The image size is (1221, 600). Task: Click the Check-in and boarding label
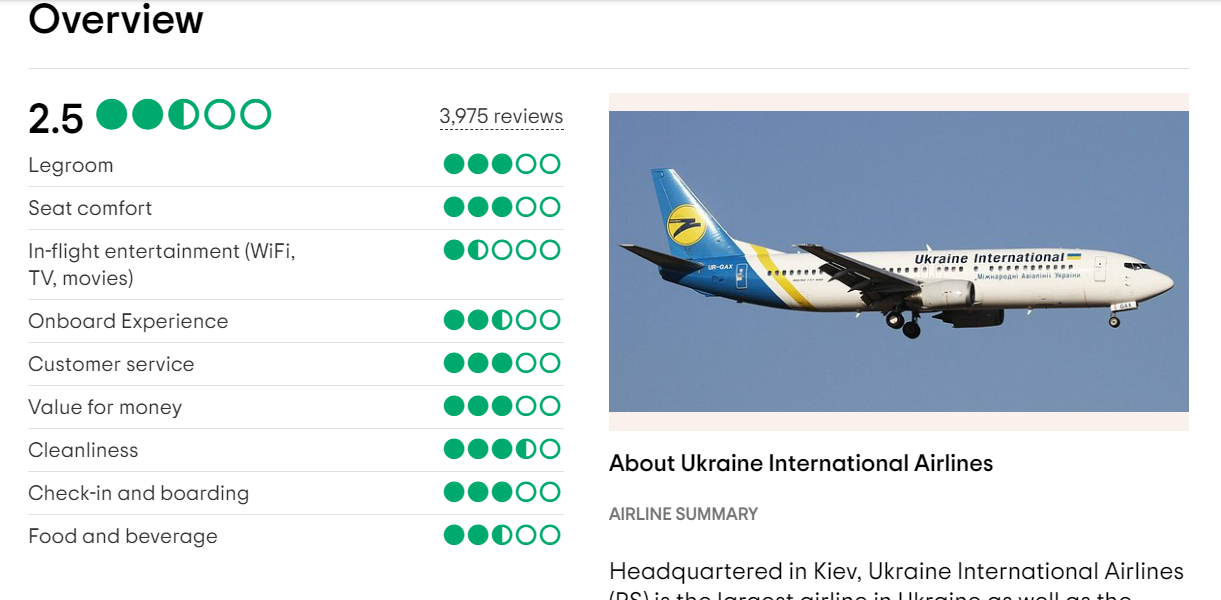point(139,493)
